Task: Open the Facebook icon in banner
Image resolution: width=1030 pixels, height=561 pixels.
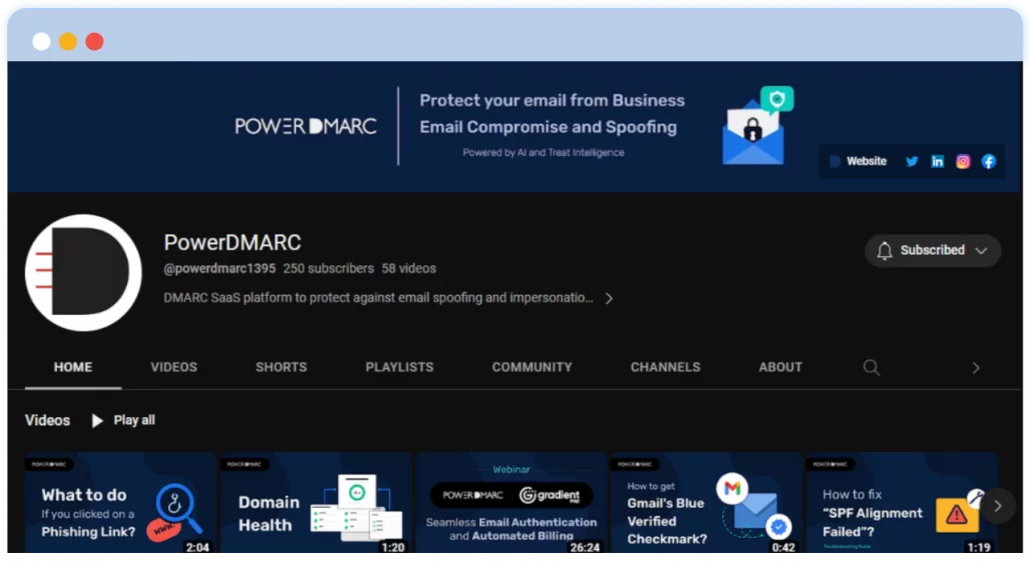Action: coord(989,162)
